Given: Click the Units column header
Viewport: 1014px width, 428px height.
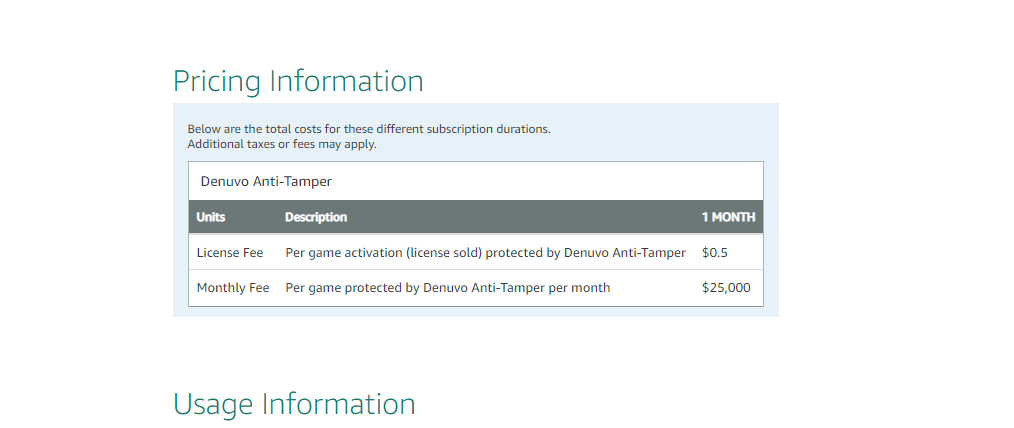Looking at the screenshot, I should [x=211, y=217].
